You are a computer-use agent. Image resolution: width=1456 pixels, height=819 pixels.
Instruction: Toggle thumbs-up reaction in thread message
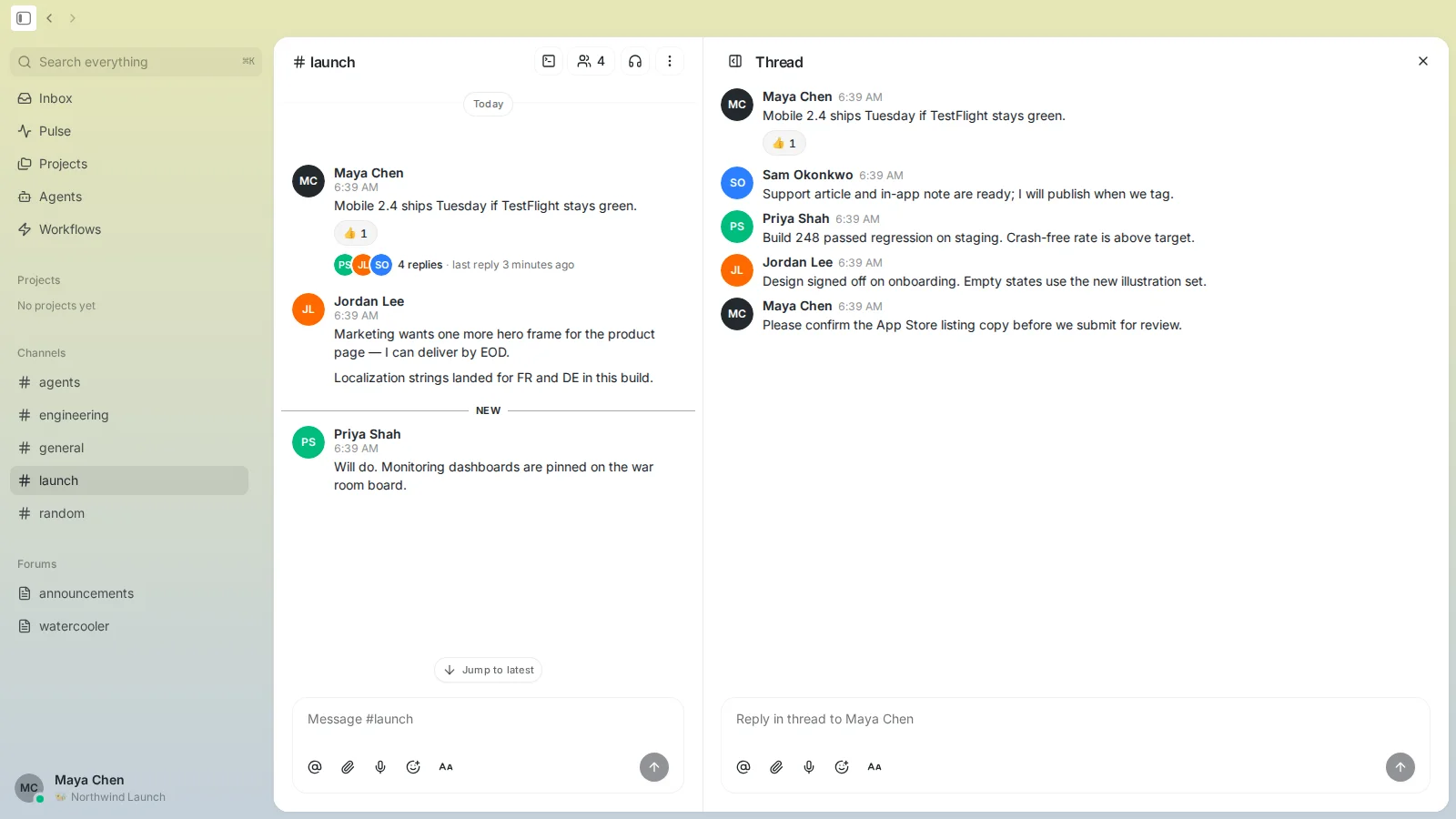pyautogui.click(x=784, y=144)
